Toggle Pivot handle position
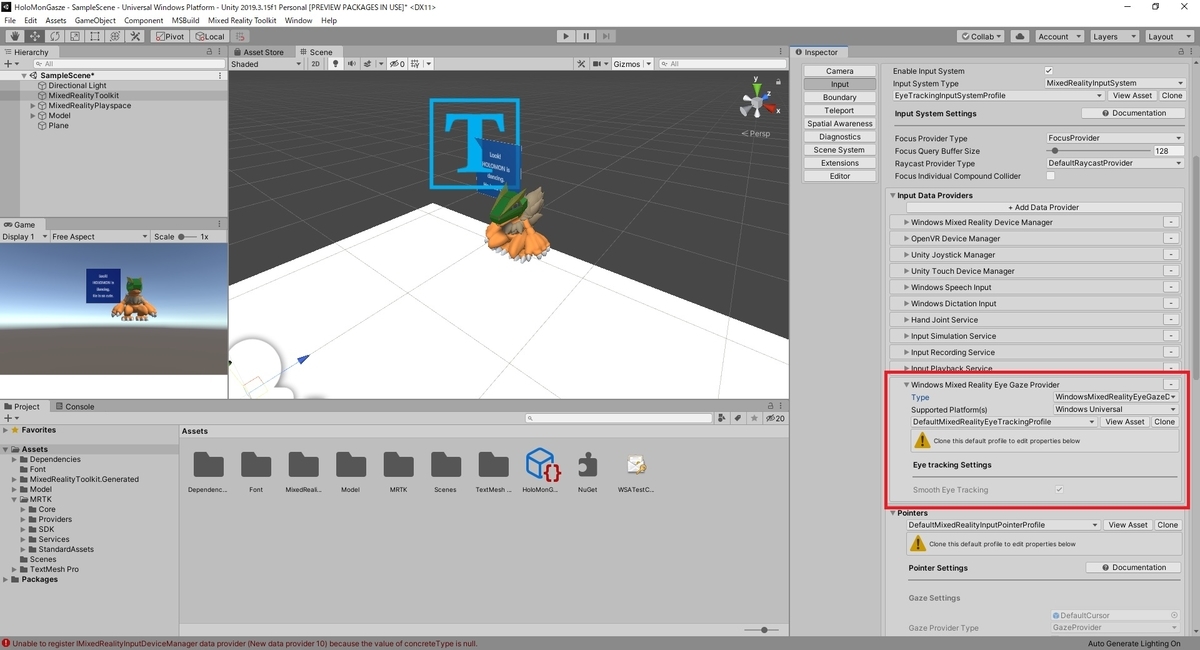 169,36
